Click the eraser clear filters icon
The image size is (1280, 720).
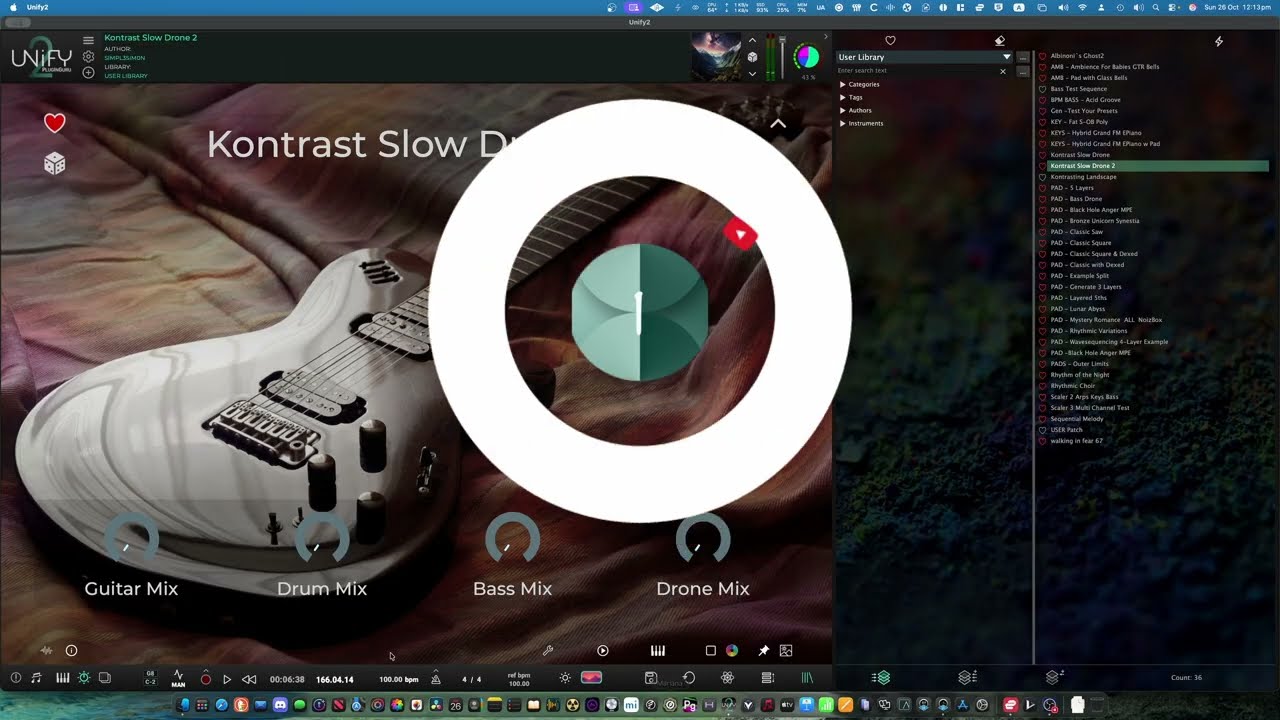point(1000,41)
